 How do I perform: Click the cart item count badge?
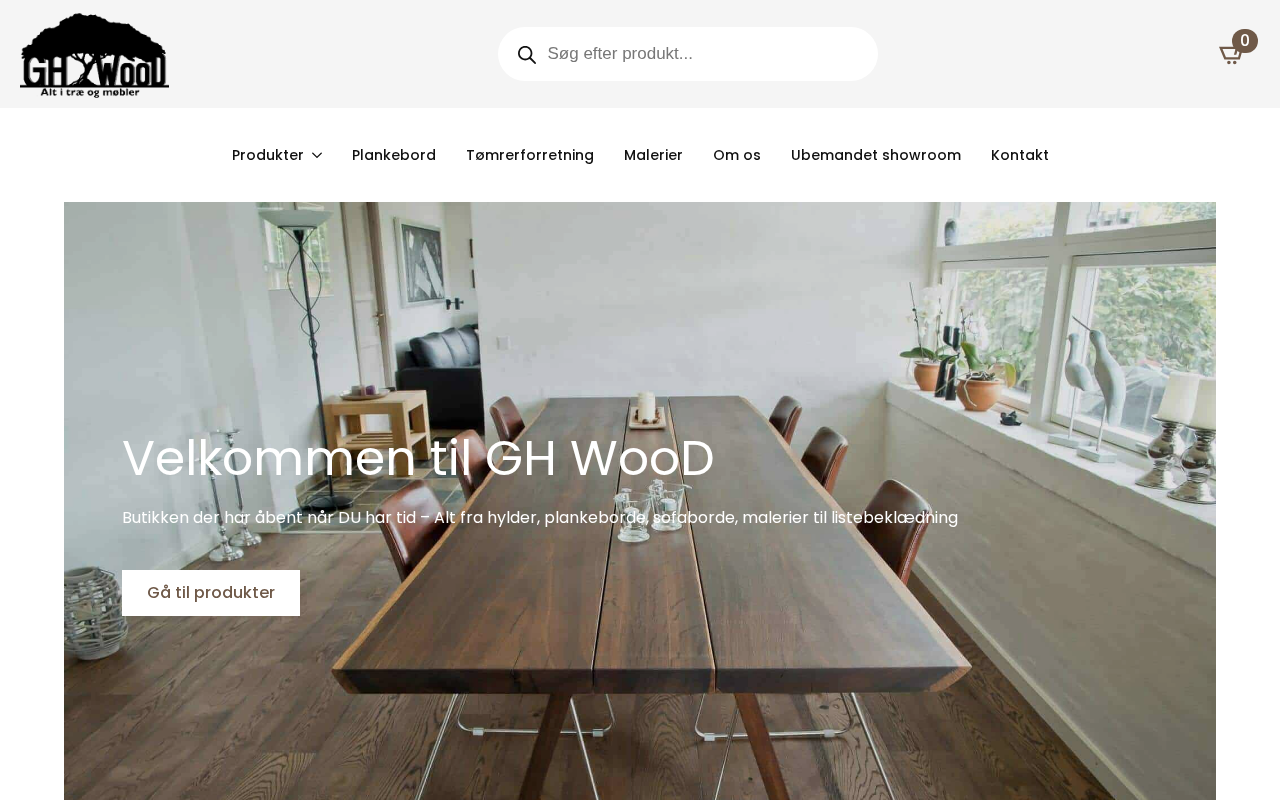coord(1245,41)
